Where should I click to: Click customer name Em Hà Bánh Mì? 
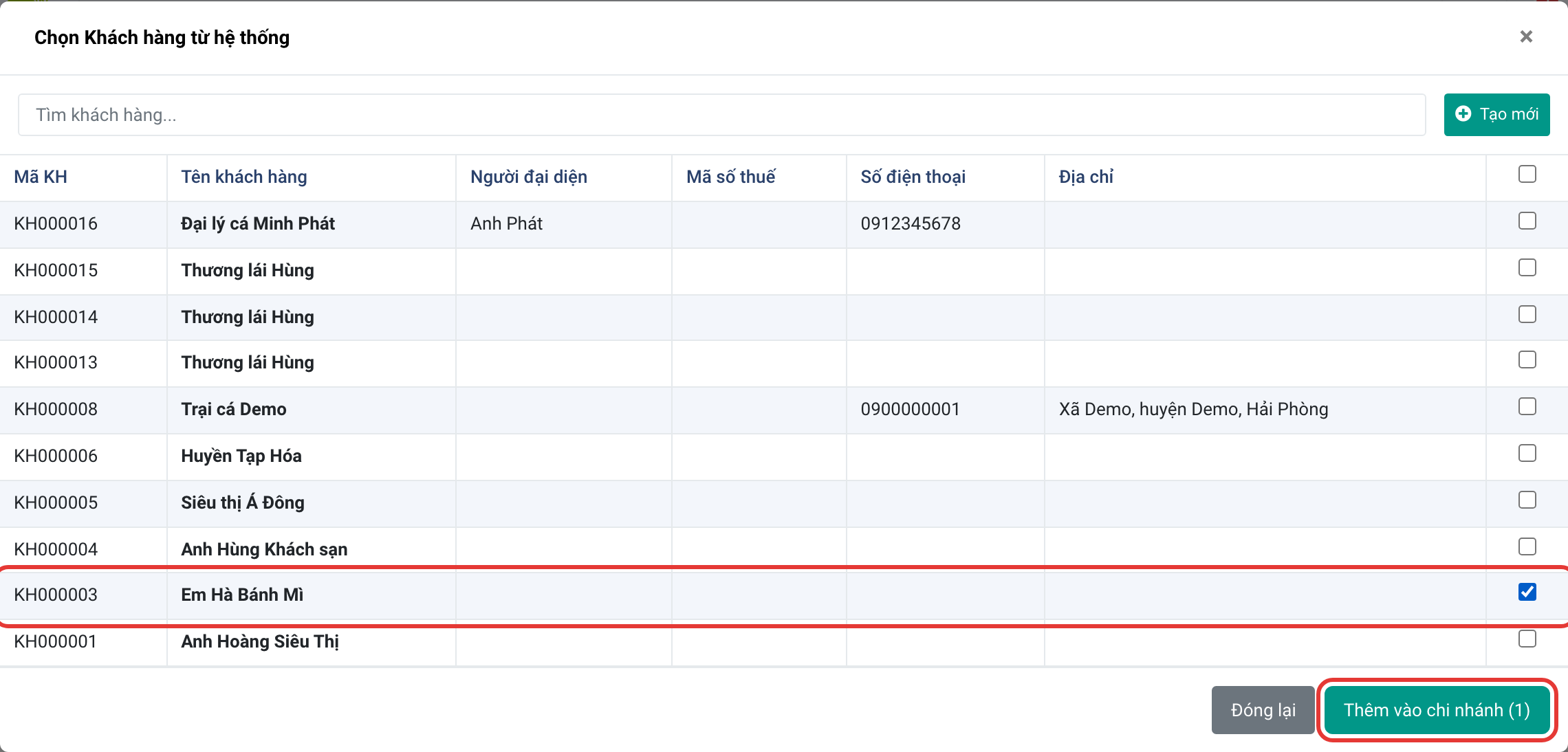242,595
